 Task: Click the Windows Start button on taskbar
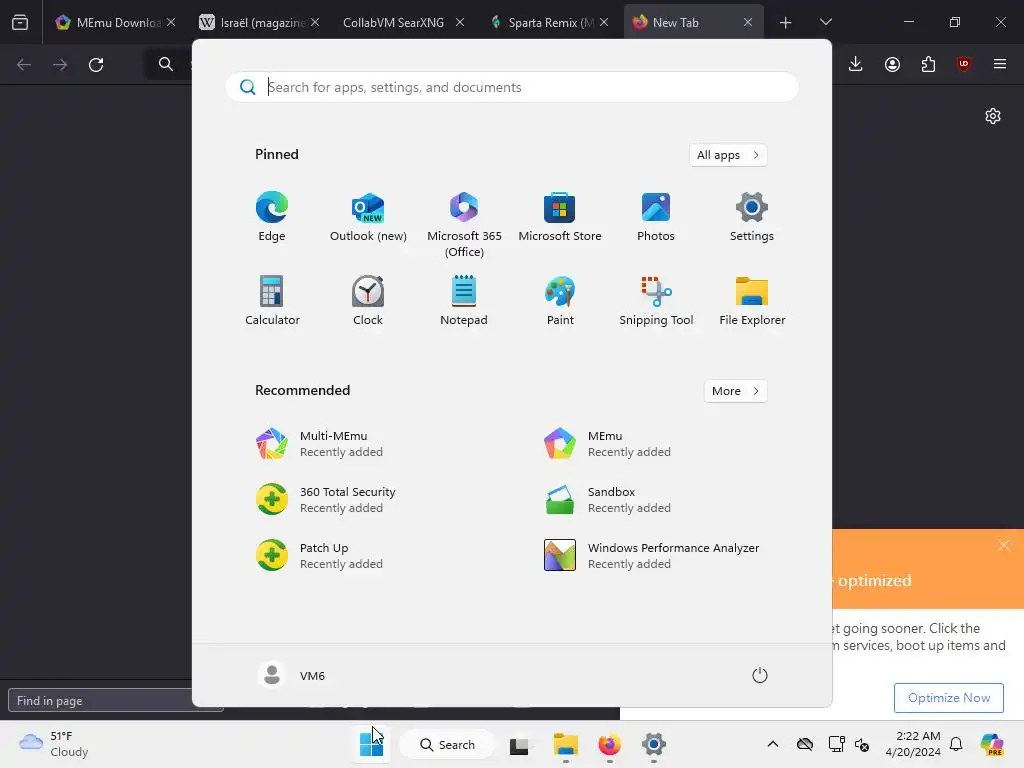371,744
